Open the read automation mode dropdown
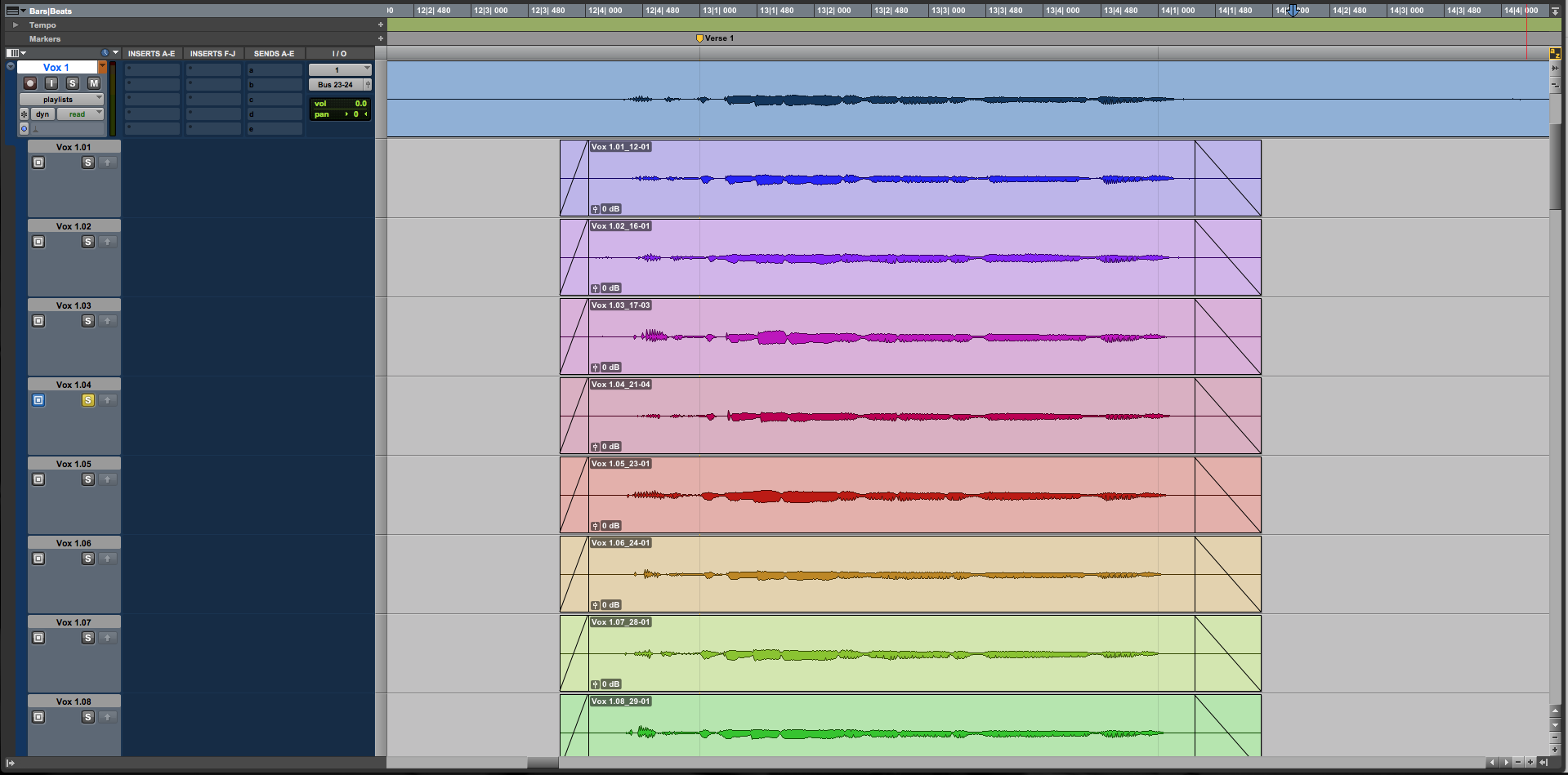The height and width of the screenshot is (775, 1568). click(x=80, y=114)
